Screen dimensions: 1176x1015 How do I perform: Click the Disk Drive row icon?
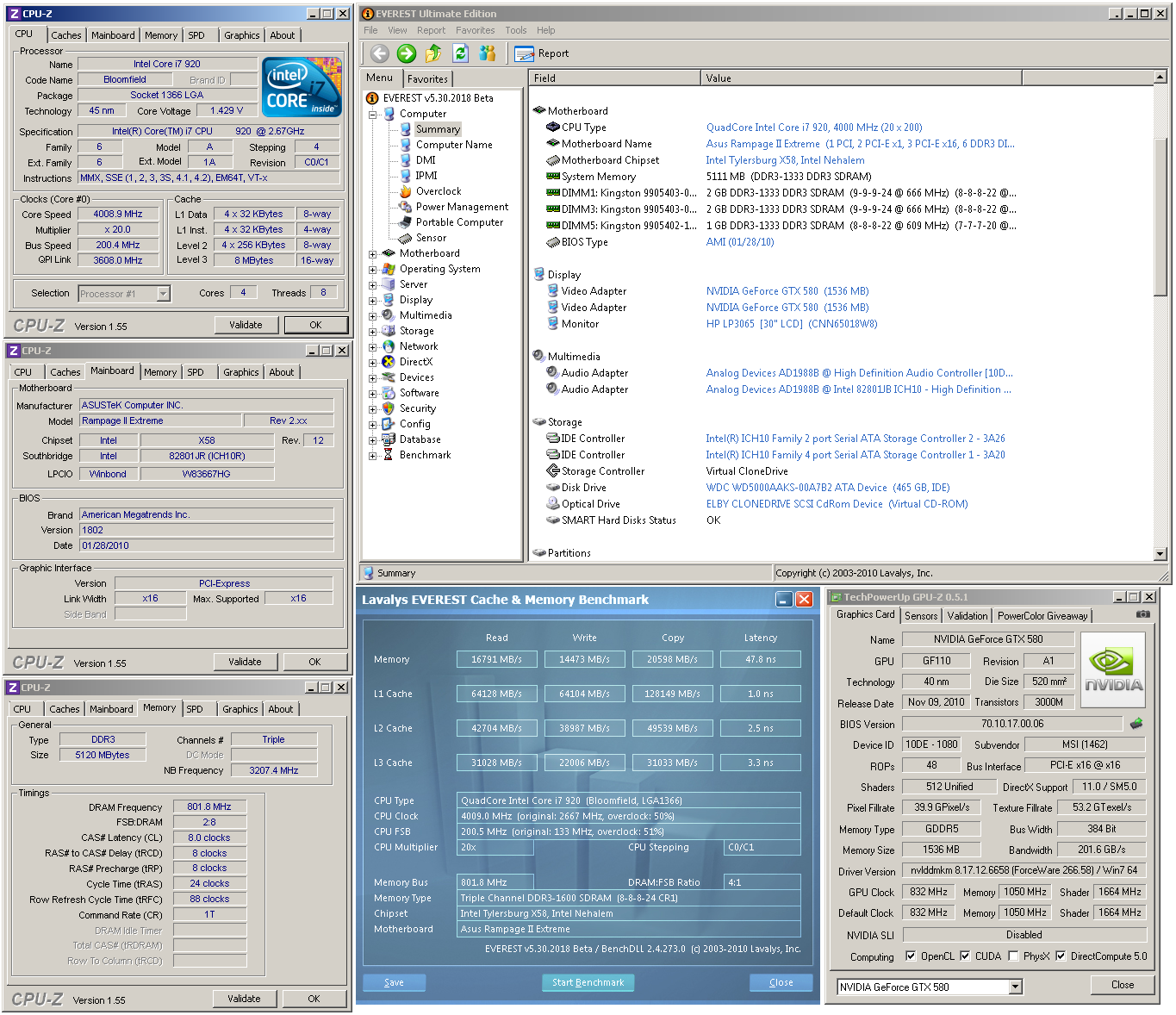tap(553, 487)
